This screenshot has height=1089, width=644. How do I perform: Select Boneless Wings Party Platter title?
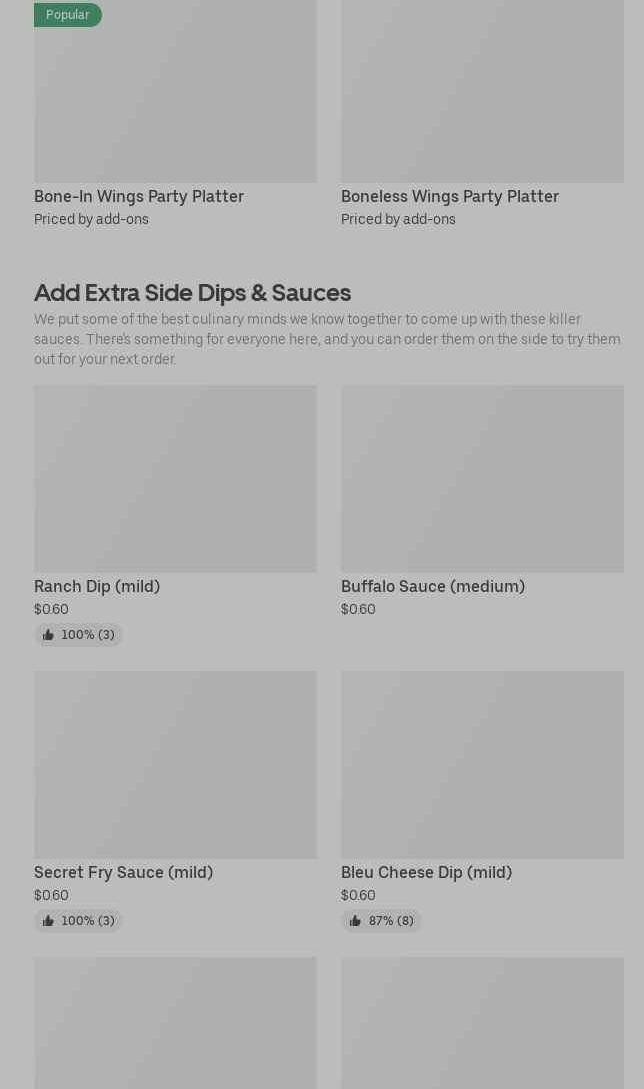[449, 197]
